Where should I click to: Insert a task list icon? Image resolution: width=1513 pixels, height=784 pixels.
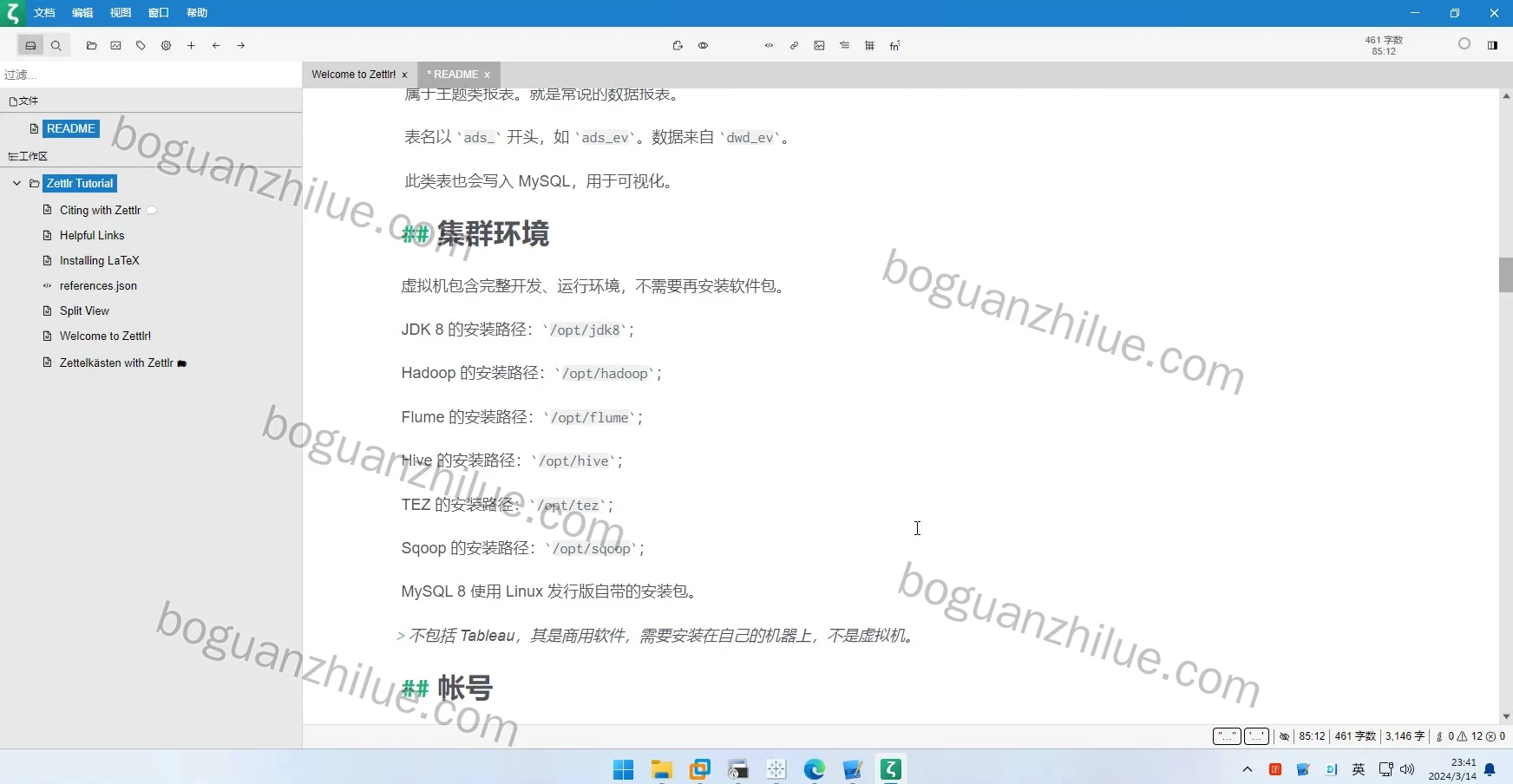[844, 46]
